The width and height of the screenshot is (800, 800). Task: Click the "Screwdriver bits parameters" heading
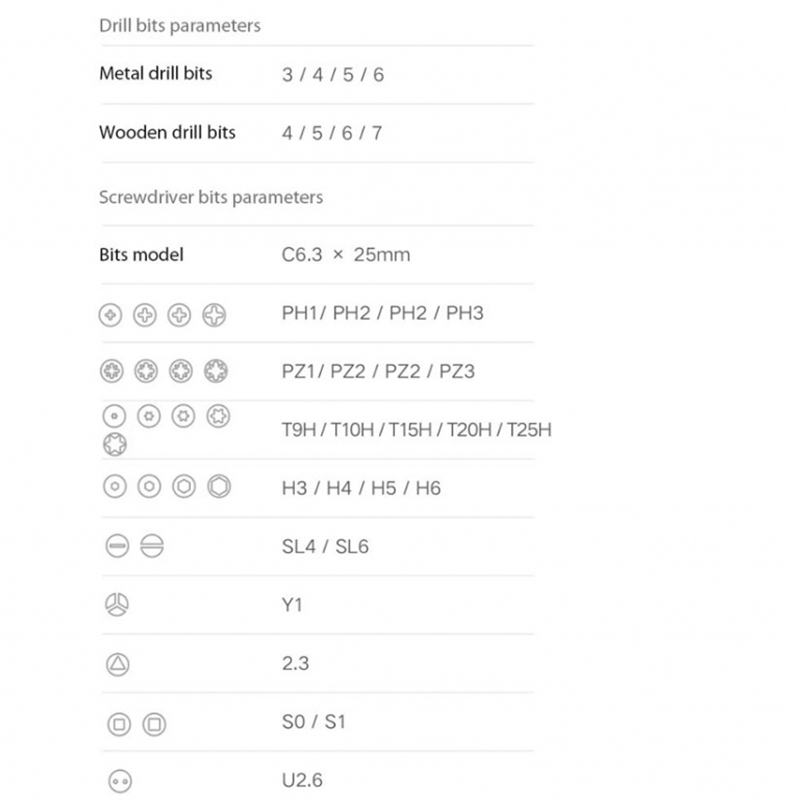tap(211, 197)
